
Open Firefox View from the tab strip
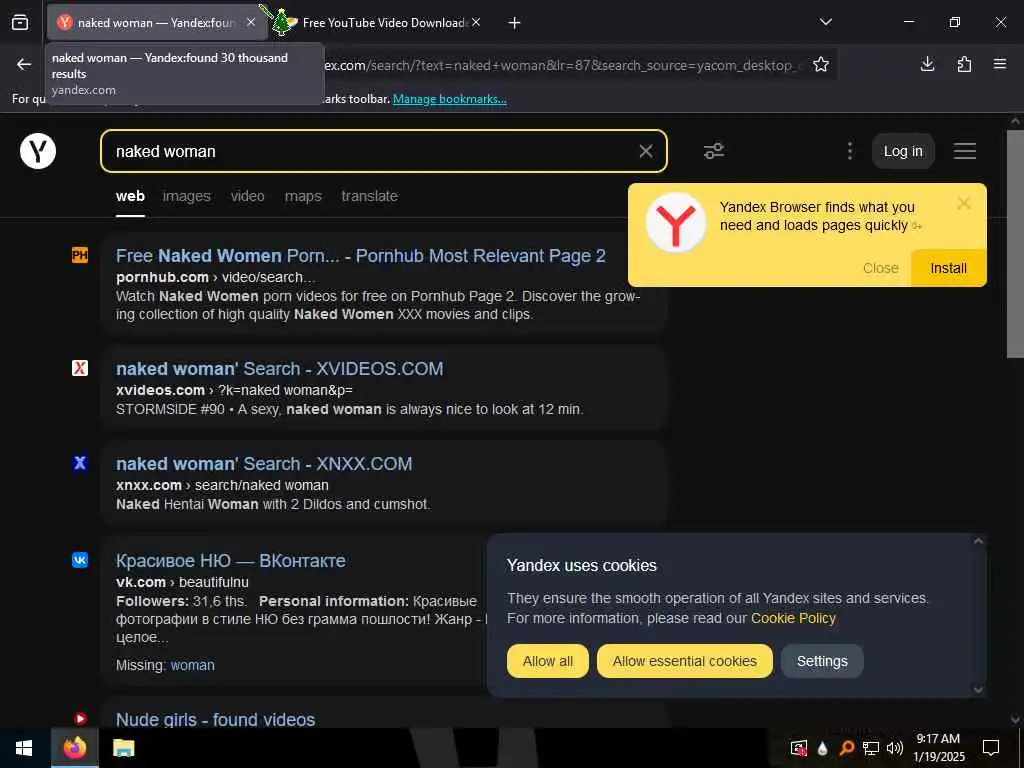pos(20,23)
